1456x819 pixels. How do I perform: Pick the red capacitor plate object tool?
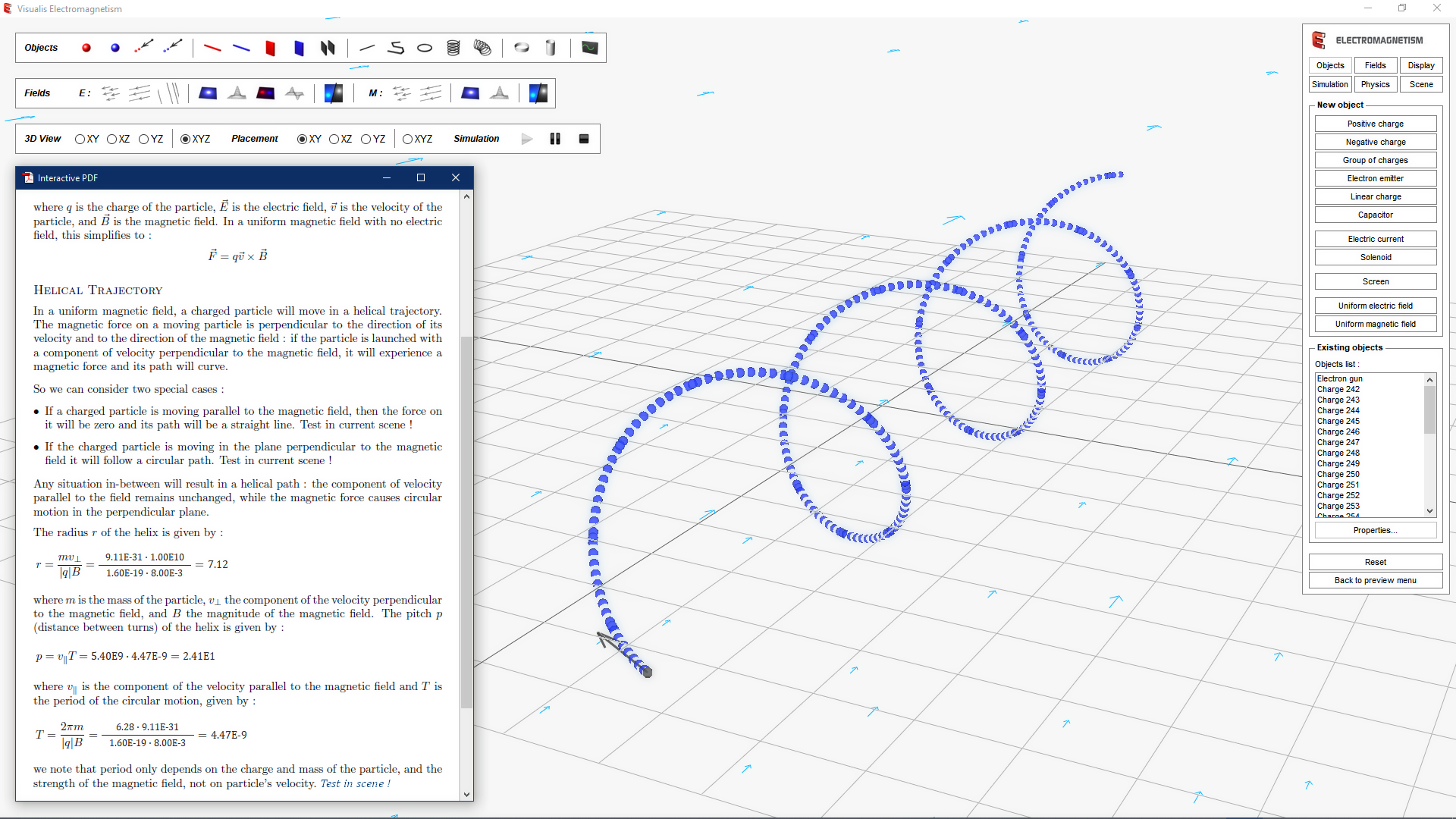[270, 48]
